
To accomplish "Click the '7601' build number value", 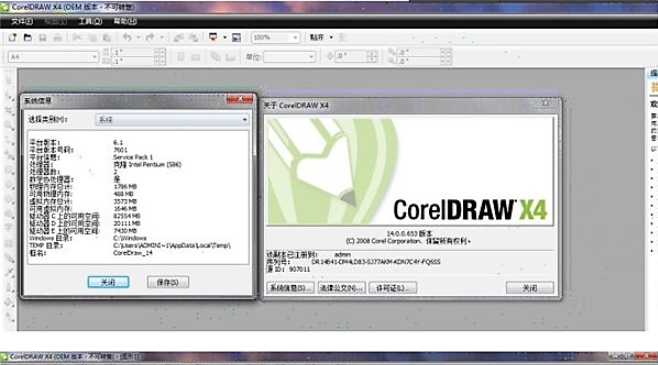I will click(x=120, y=150).
